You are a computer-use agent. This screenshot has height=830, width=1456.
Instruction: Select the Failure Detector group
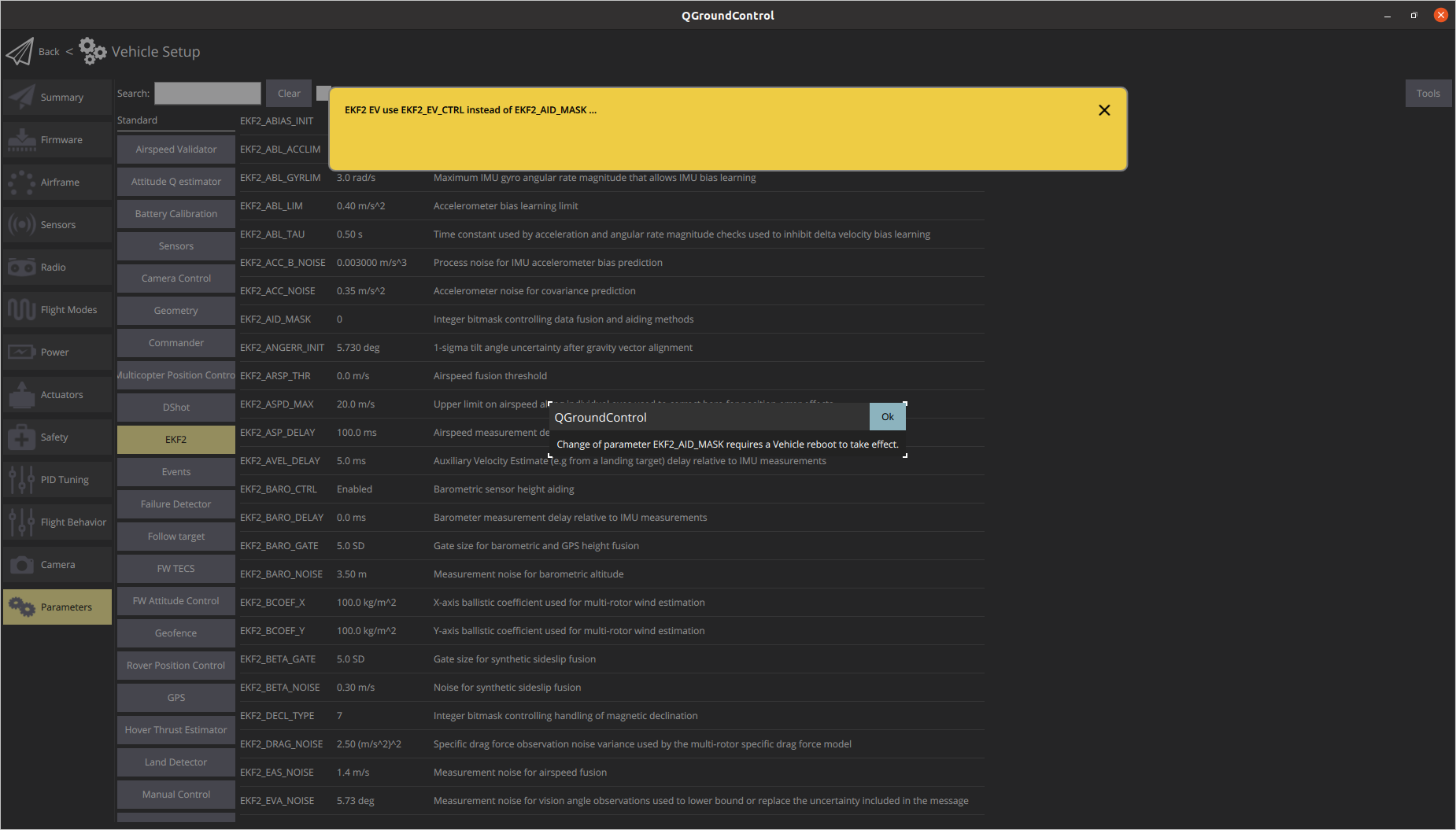[176, 504]
